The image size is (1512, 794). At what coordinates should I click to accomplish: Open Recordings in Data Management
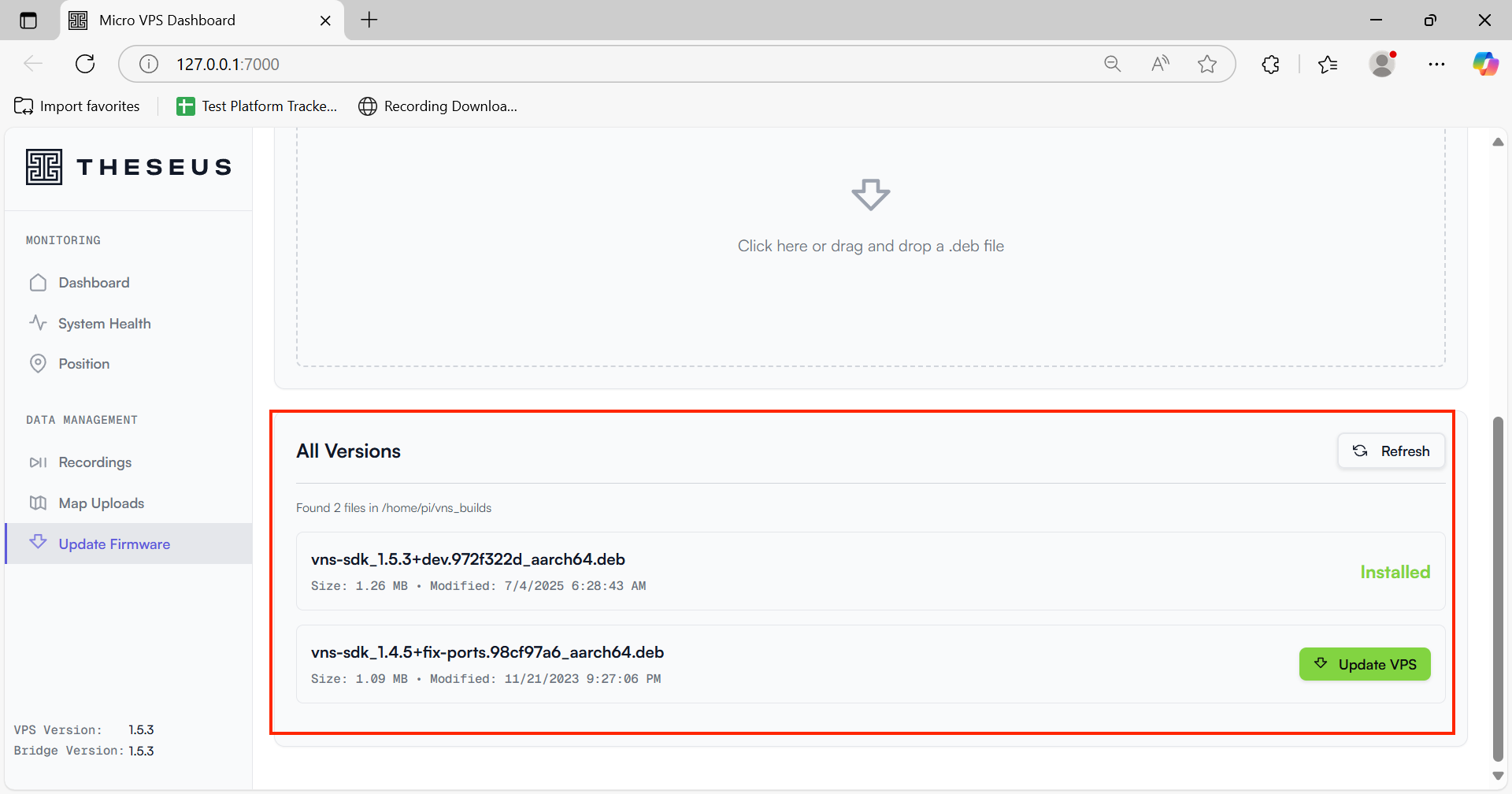pyautogui.click(x=94, y=462)
